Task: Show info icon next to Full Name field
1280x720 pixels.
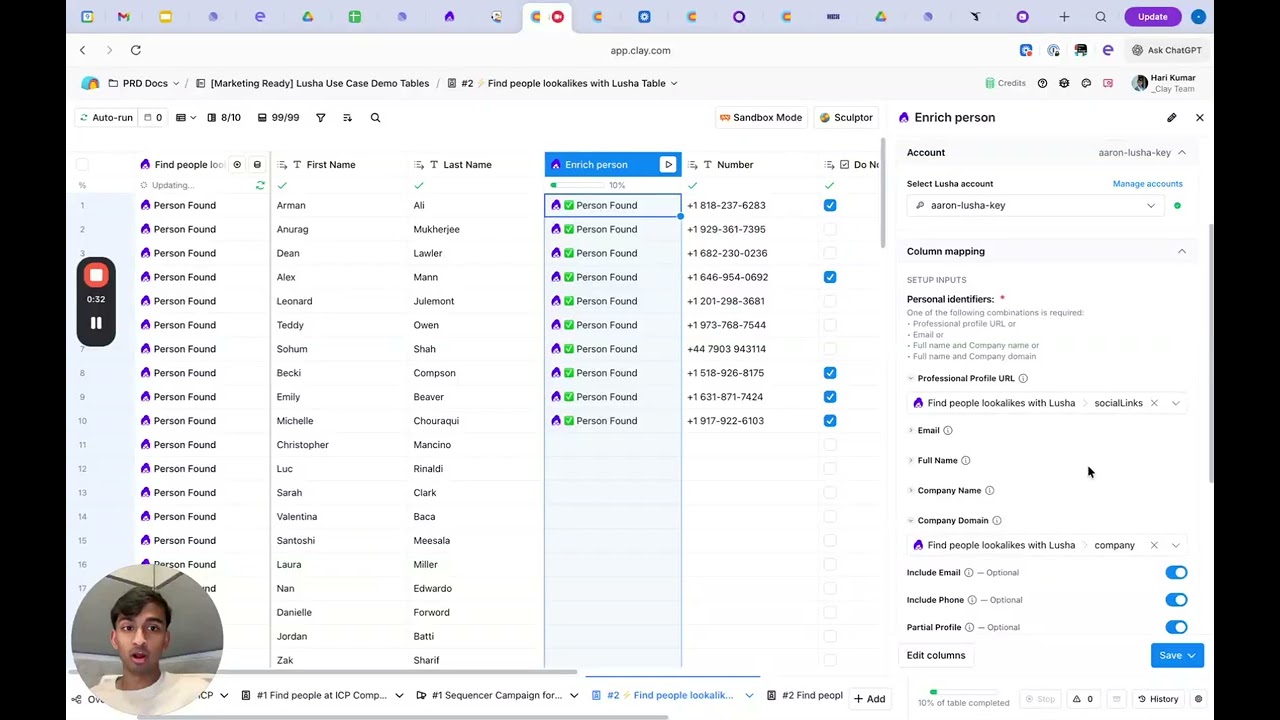Action: 965,460
